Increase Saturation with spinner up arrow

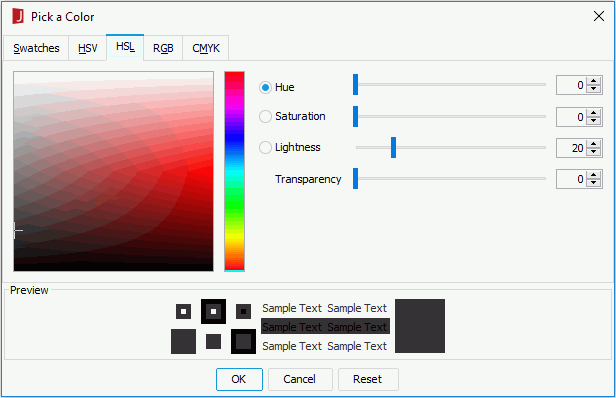(x=594, y=113)
